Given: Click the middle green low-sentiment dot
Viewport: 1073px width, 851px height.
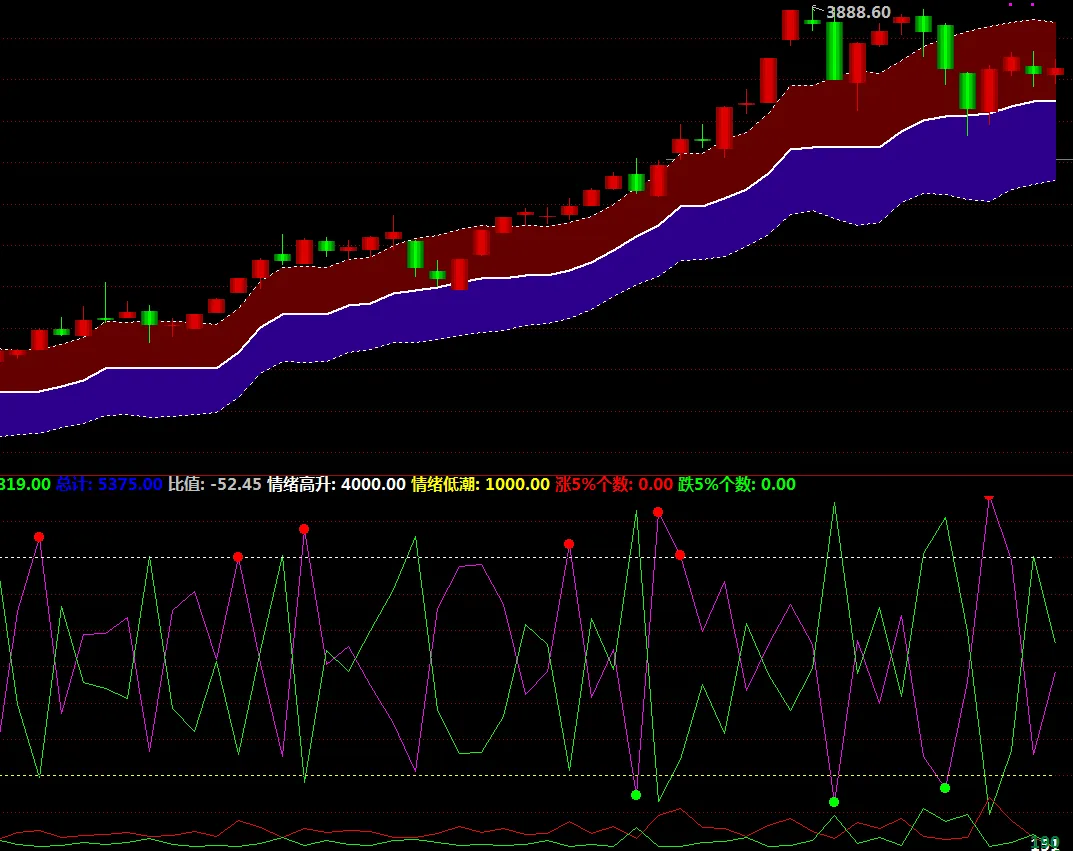Looking at the screenshot, I should click(x=833, y=802).
